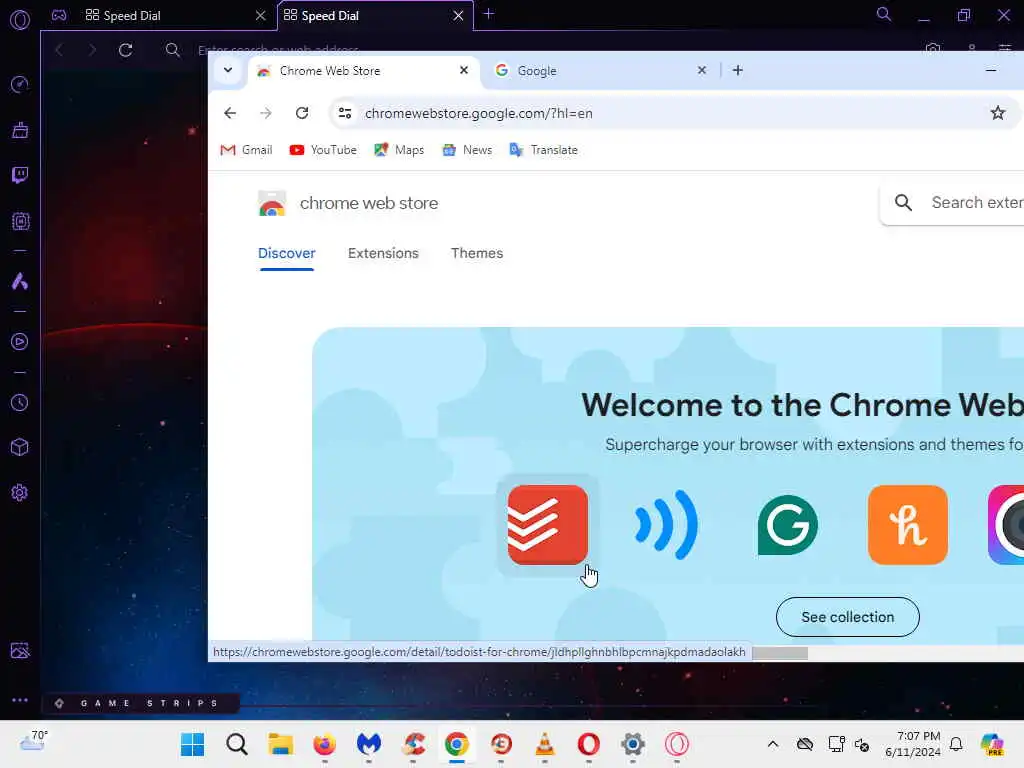View site information icon in Chrome address bar
This screenshot has width=1024, height=768.
(345, 113)
